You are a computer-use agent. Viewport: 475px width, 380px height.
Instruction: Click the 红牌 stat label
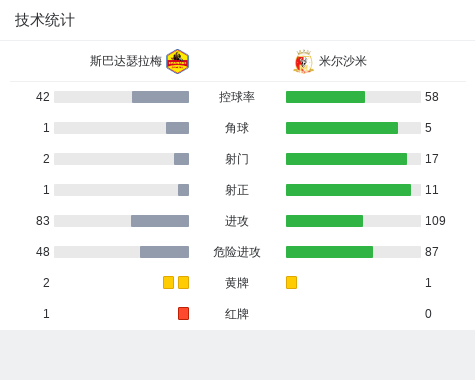[x=237, y=314]
